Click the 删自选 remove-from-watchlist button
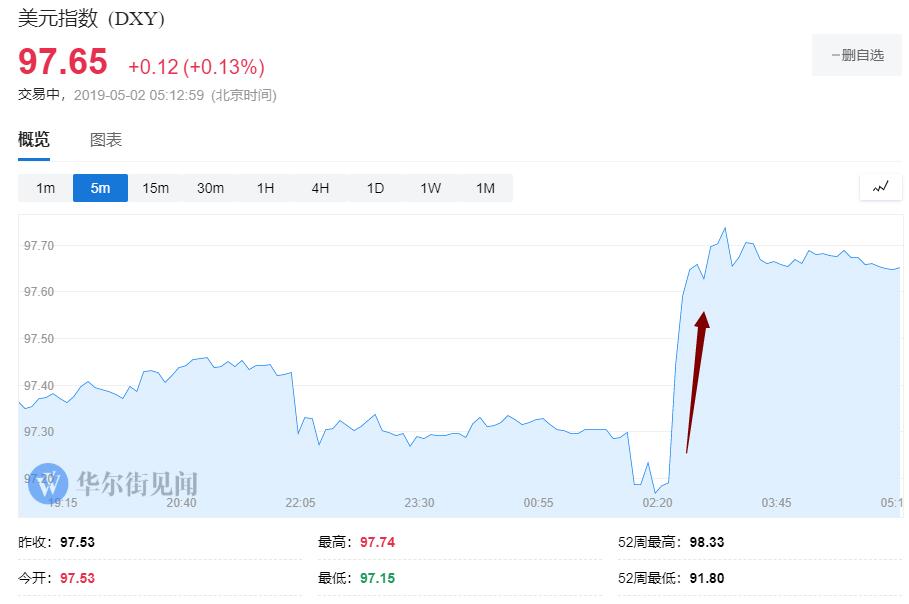This screenshot has width=909, height=604. click(x=857, y=55)
